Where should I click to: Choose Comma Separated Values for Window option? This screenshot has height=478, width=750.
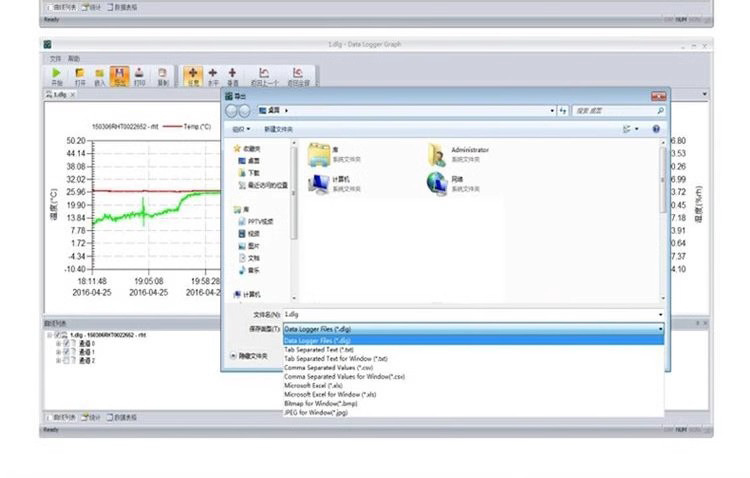[474, 377]
